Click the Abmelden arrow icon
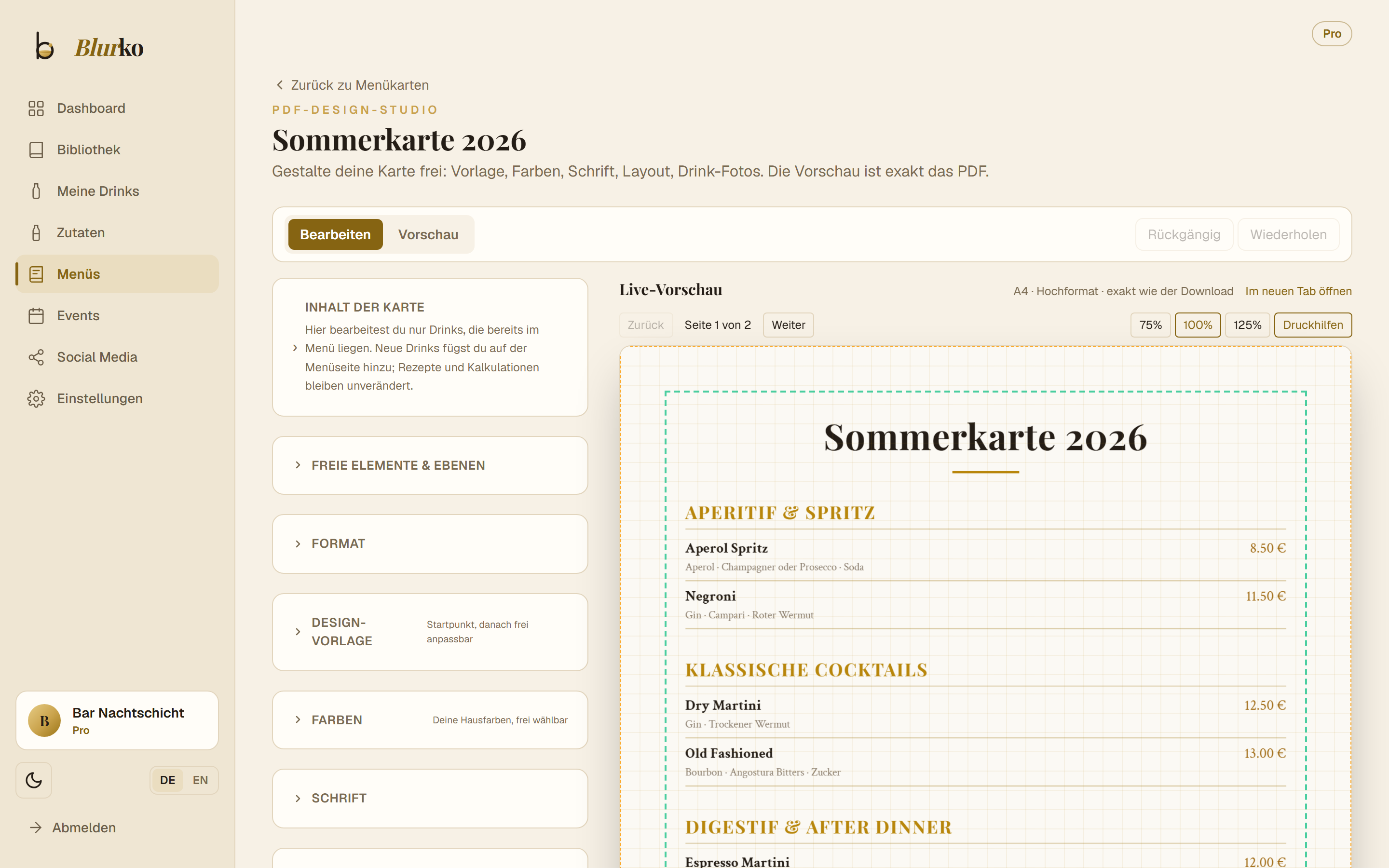 36,827
